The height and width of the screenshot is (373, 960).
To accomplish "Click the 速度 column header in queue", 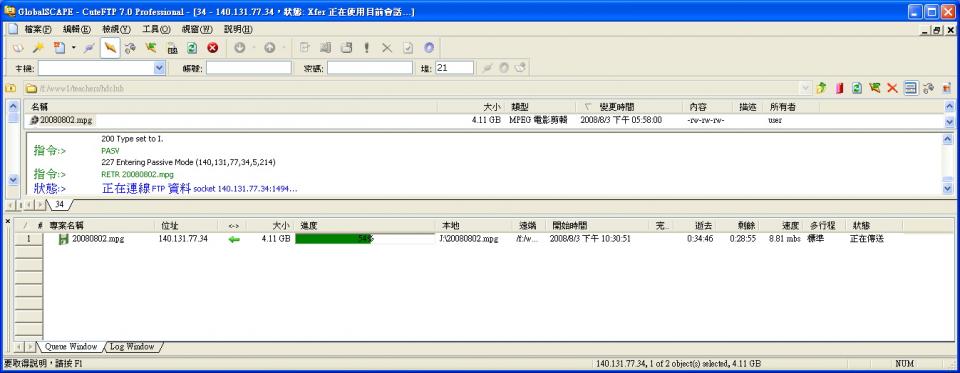I will (x=784, y=226).
